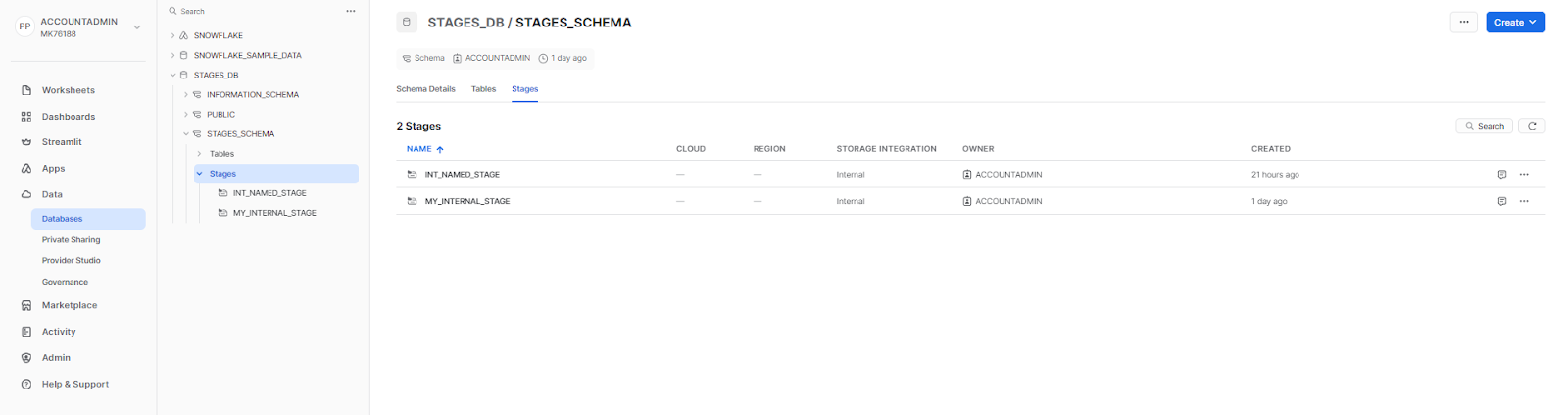Viewport: 1568px width, 415px height.
Task: Open more options for MY_INTERNAL_STAGE row
Action: [1524, 201]
